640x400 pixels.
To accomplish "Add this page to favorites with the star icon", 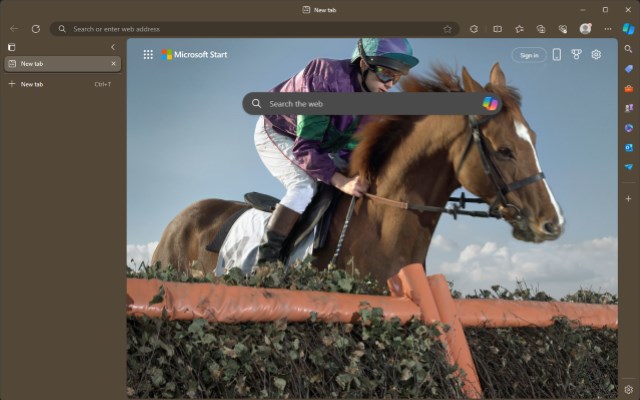I will (x=447, y=29).
